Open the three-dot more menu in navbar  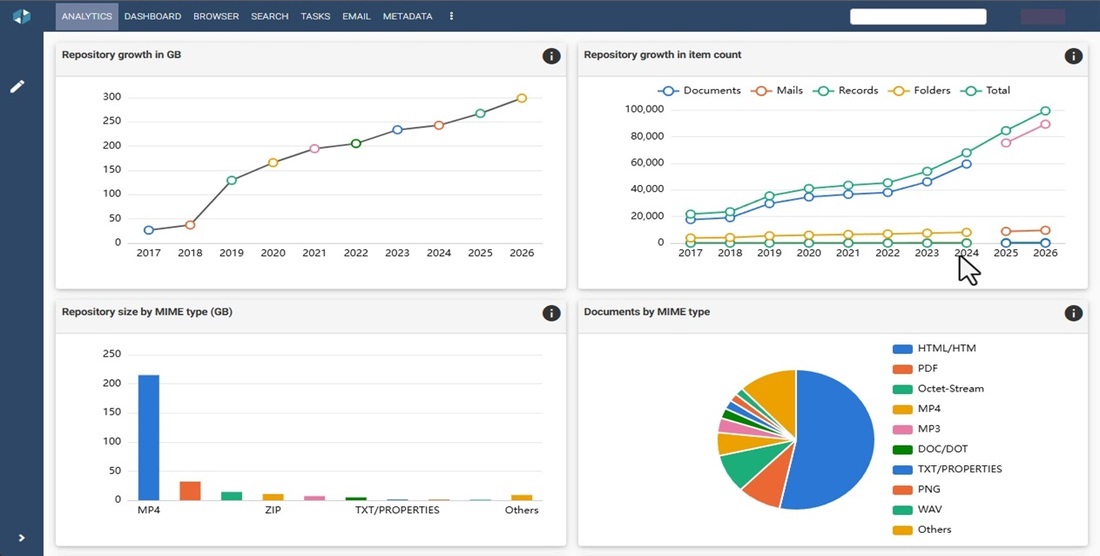click(451, 16)
